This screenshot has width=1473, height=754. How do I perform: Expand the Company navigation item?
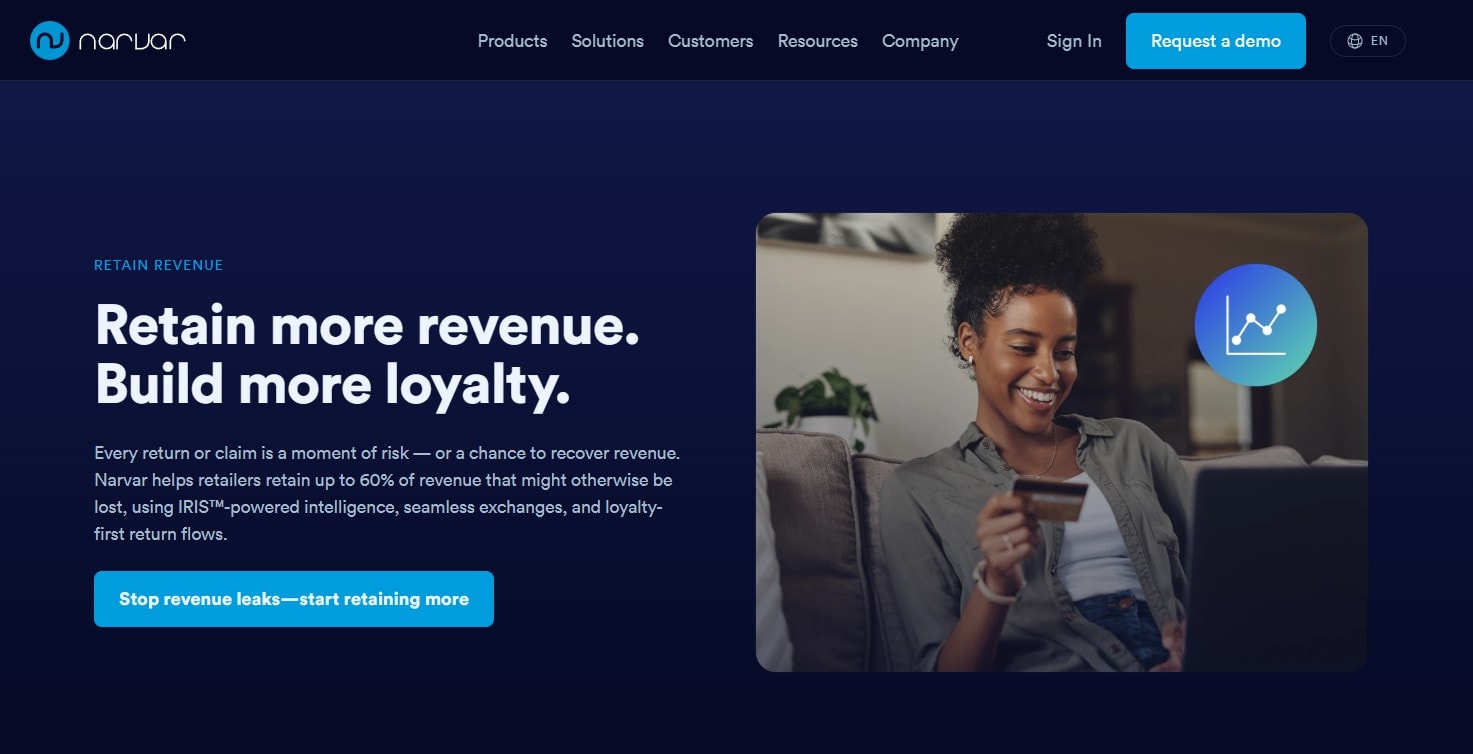920,41
